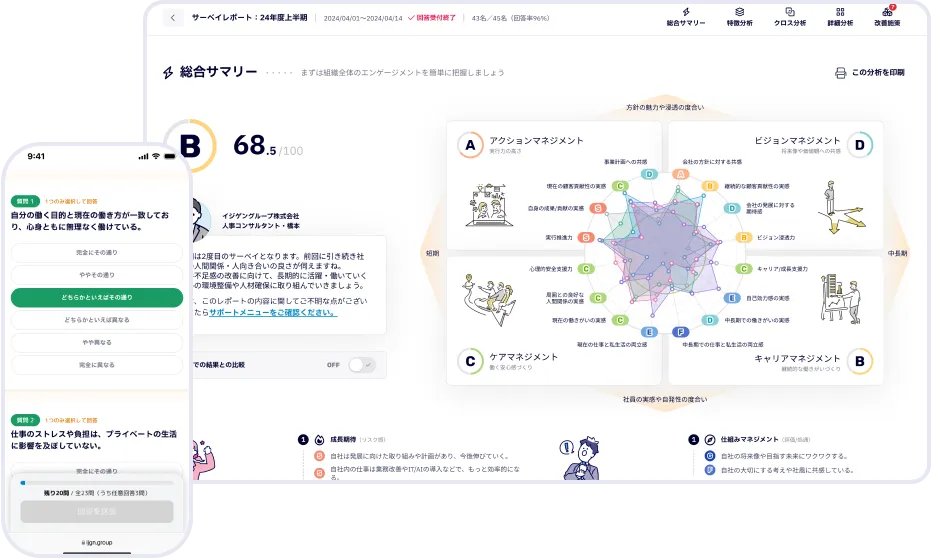Click grade A badge of アクションマネジメント

(x=470, y=145)
